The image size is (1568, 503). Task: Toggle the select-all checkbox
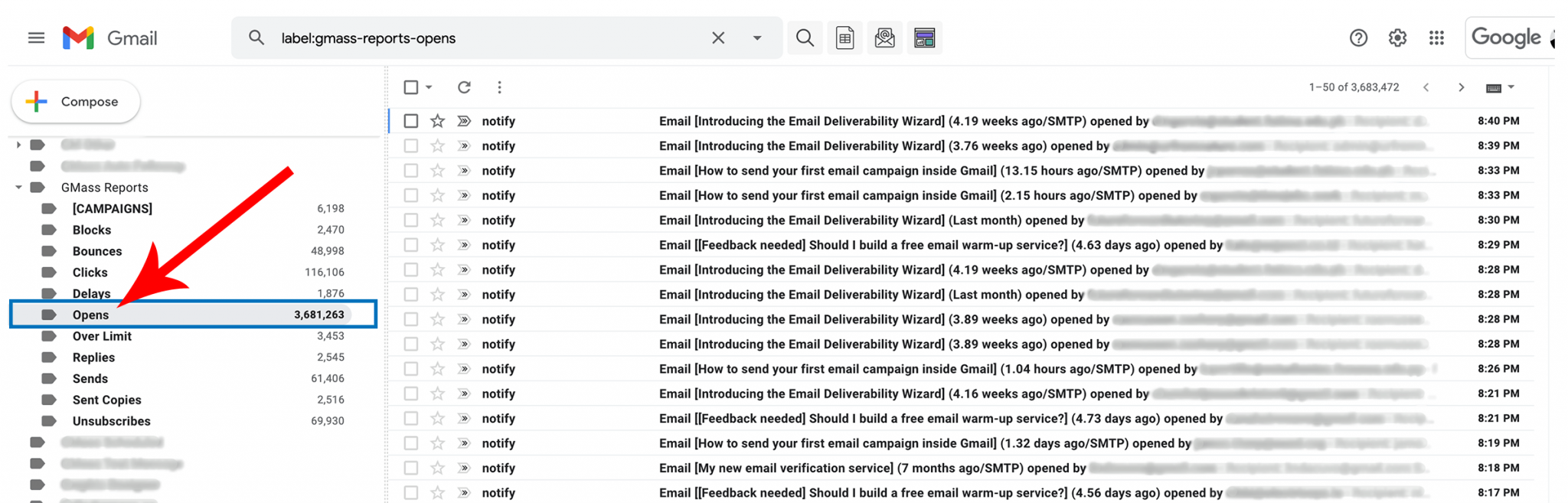pos(411,87)
